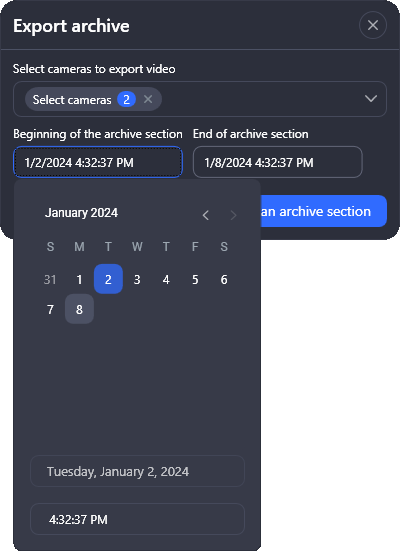Clear selected cameras with the X icon

(148, 99)
